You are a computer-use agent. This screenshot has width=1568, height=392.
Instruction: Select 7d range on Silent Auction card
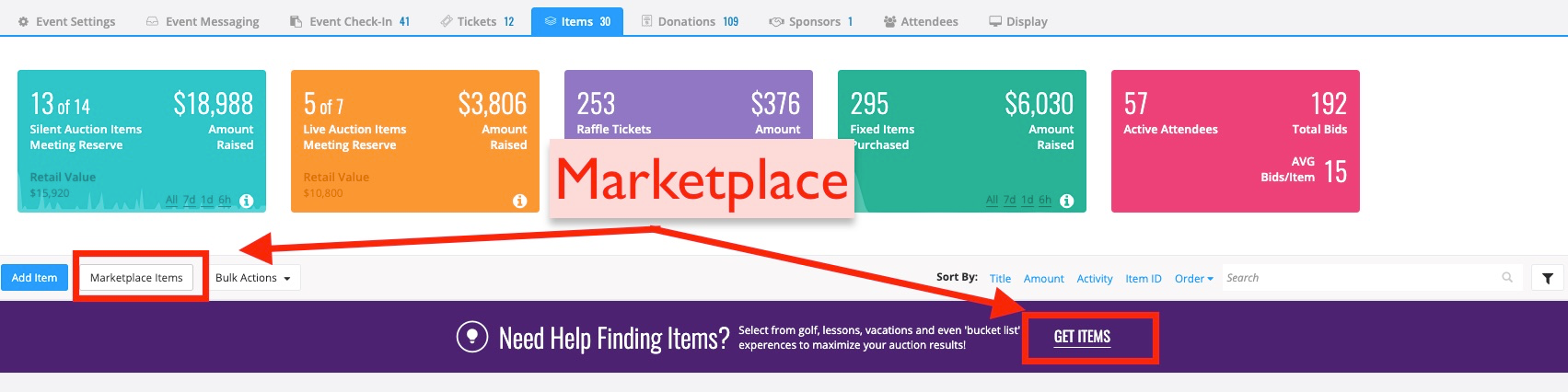pyautogui.click(x=190, y=201)
